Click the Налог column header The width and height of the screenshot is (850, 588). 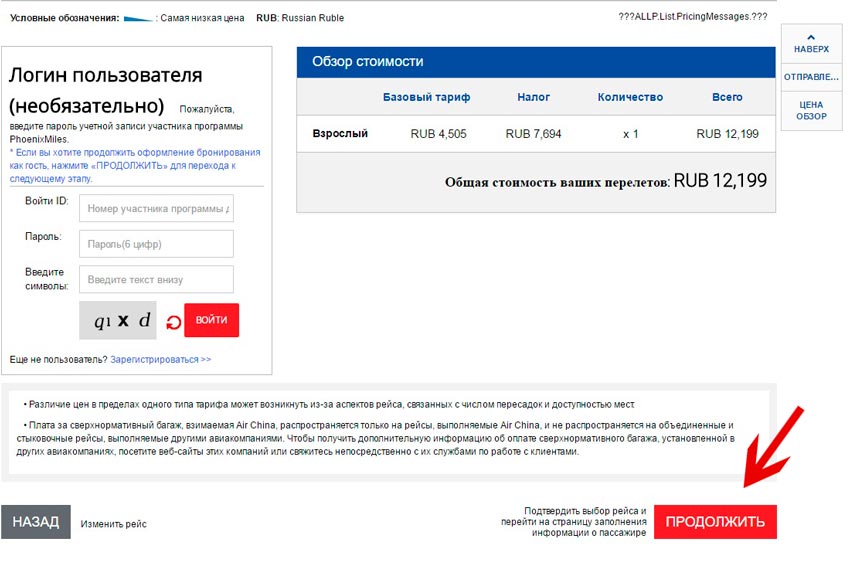click(533, 97)
